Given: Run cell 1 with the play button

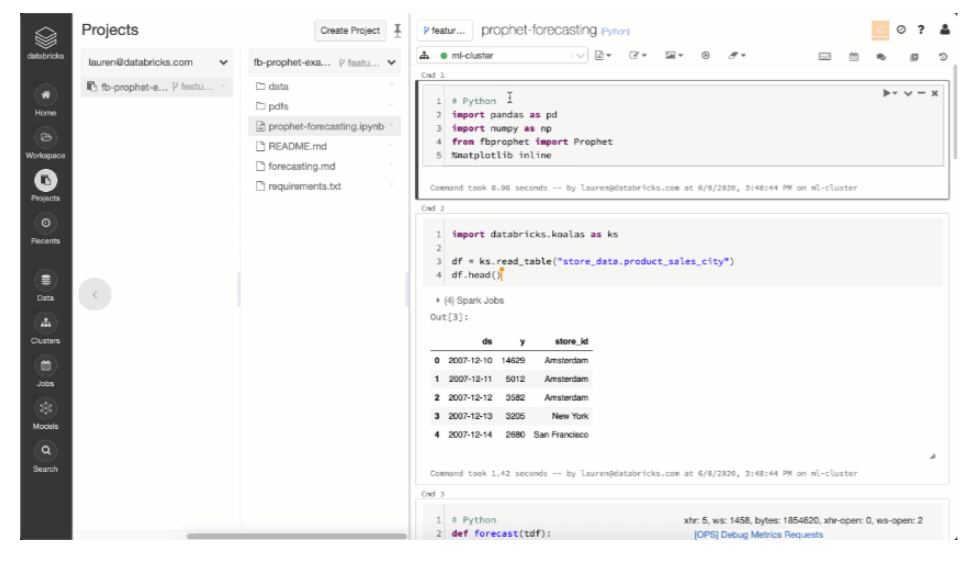Looking at the screenshot, I should tap(889, 93).
